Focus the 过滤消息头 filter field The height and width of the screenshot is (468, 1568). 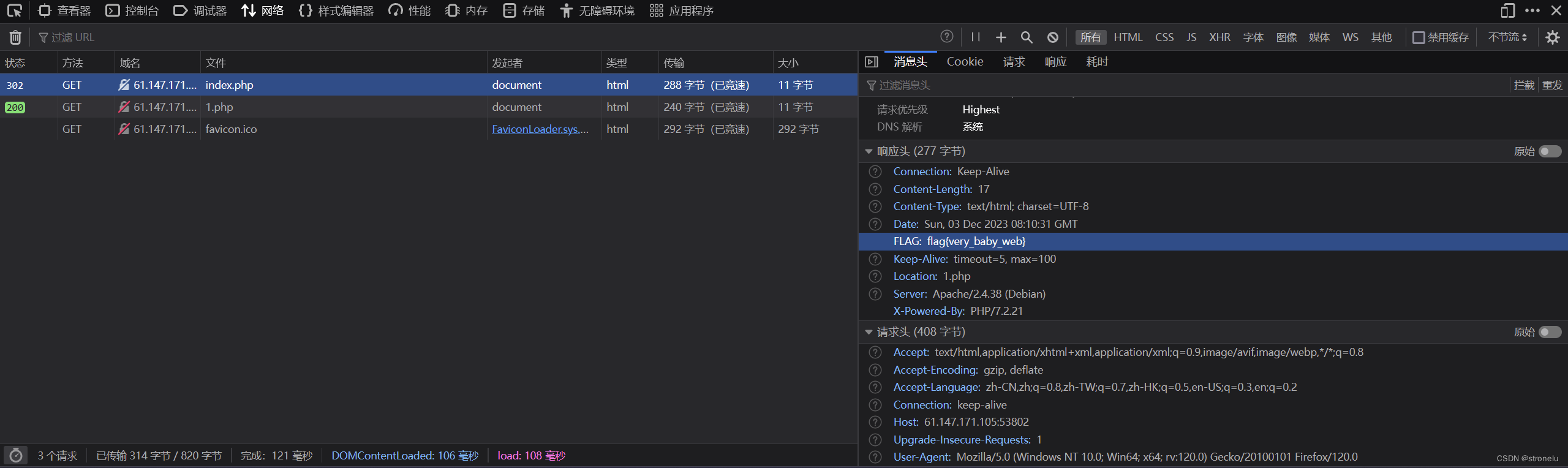click(x=1186, y=85)
